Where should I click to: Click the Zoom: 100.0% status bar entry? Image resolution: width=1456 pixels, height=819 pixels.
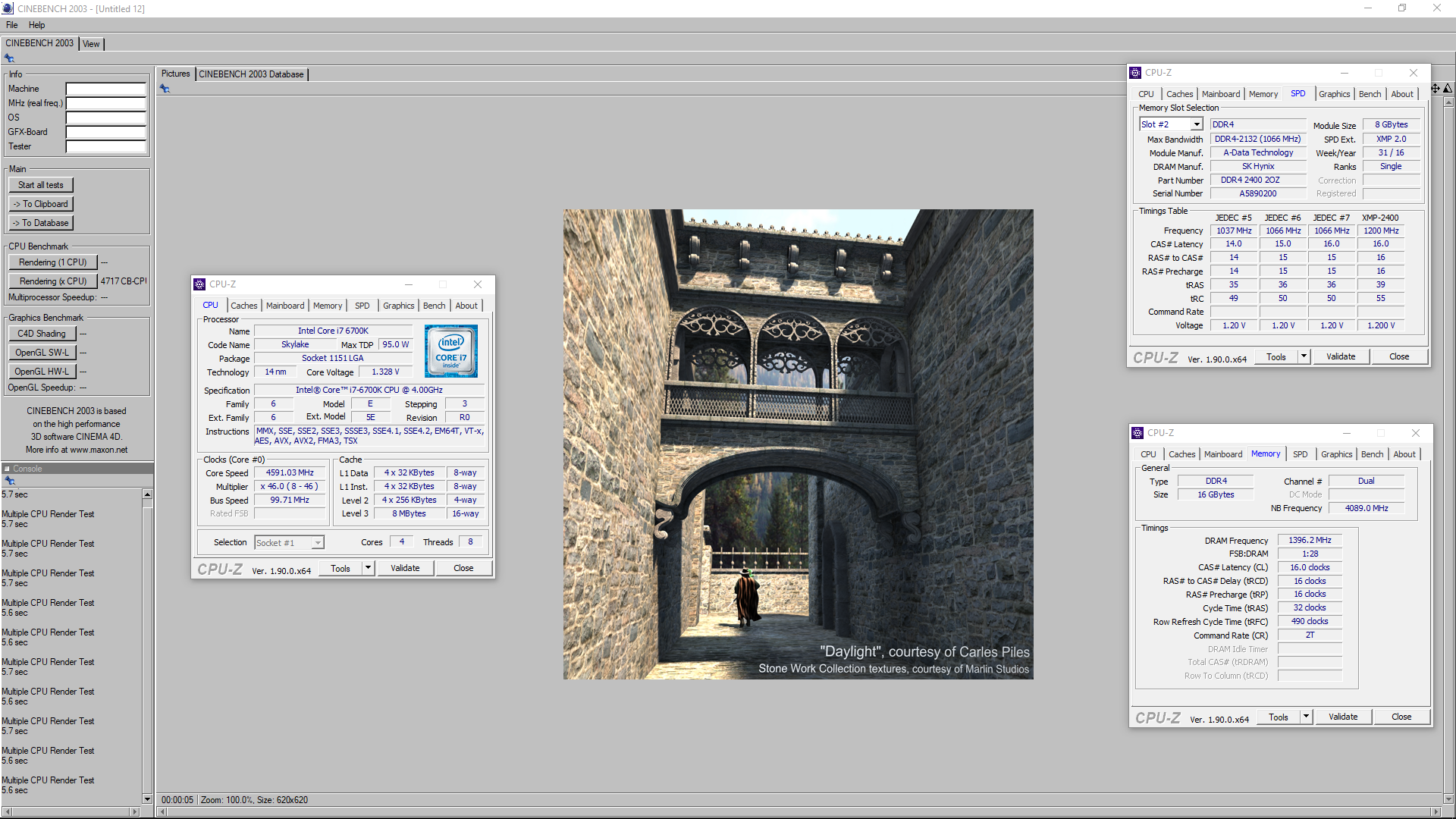[x=226, y=800]
